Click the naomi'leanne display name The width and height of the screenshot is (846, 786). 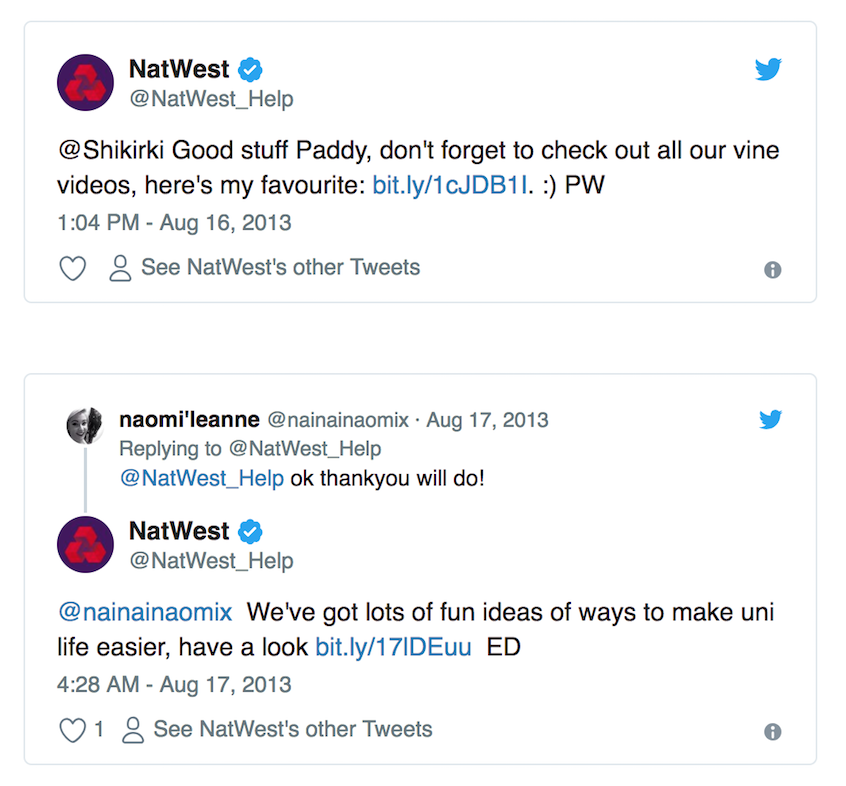pyautogui.click(x=189, y=420)
